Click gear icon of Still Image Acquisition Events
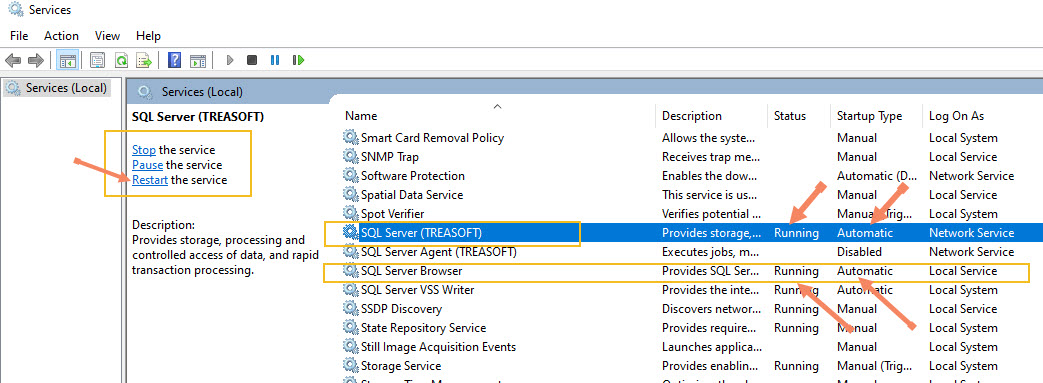The height and width of the screenshot is (383, 1043). click(350, 347)
